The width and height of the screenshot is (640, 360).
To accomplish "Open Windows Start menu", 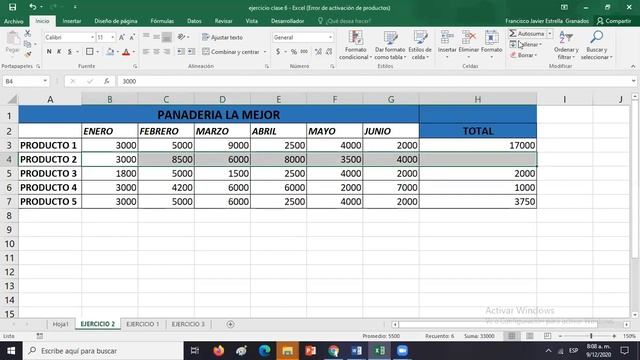I will [x=11, y=351].
